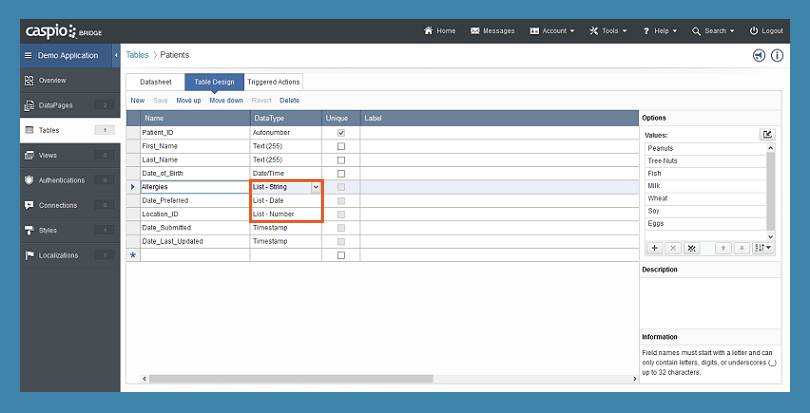Select Tables in the sidebar

click(70, 130)
